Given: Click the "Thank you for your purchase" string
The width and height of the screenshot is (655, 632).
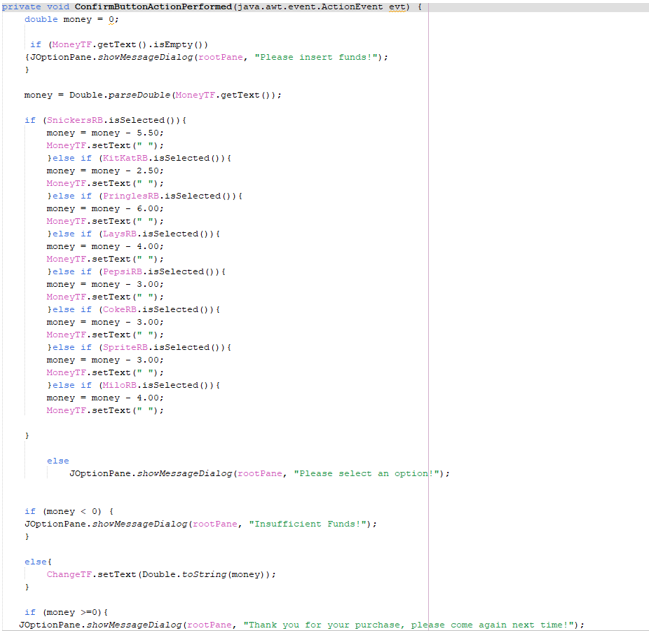Looking at the screenshot, I should (409, 625).
